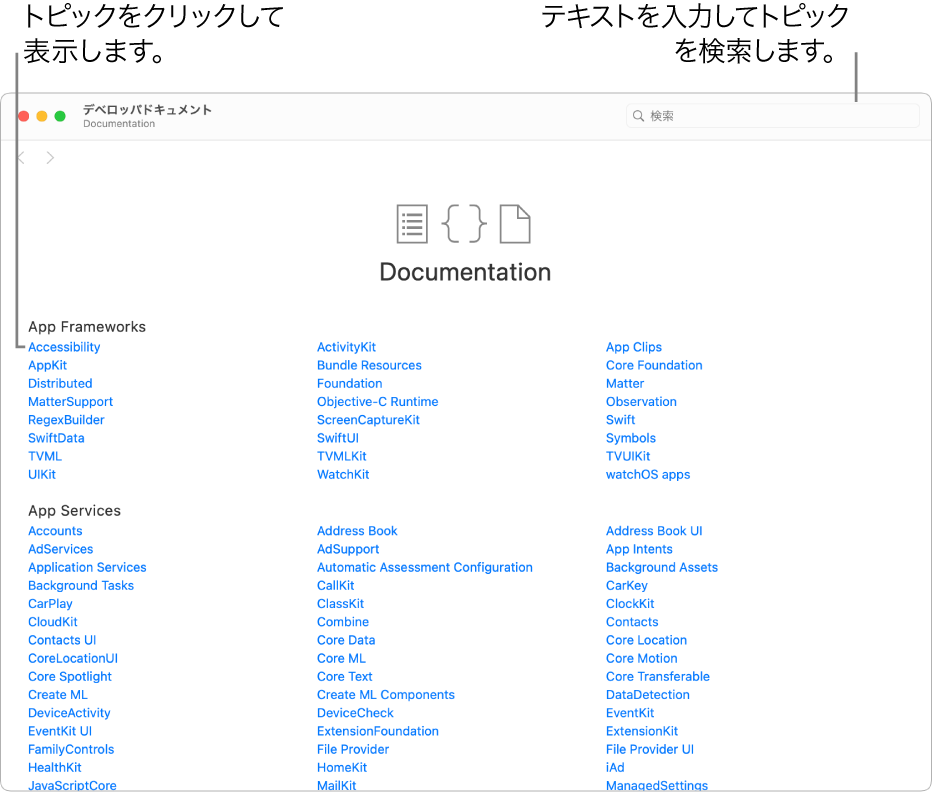Image resolution: width=934 pixels, height=793 pixels.
Task: Open AdSupport
Action: [348, 549]
